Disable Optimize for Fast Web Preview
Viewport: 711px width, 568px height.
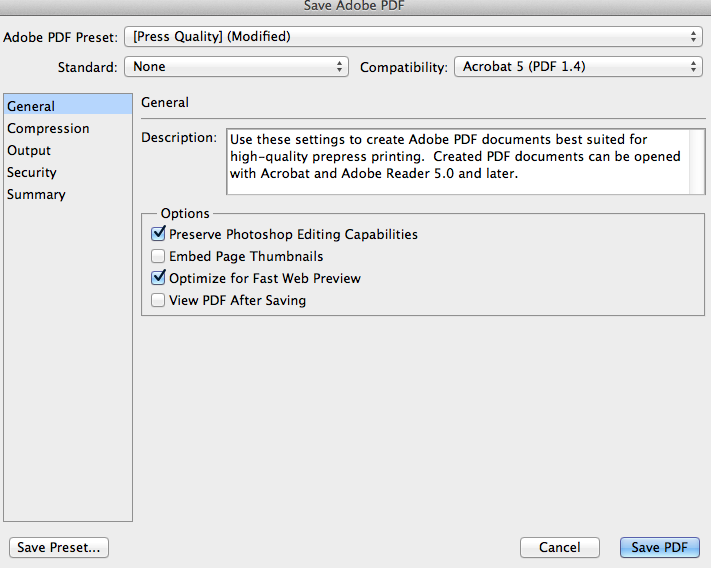[158, 278]
